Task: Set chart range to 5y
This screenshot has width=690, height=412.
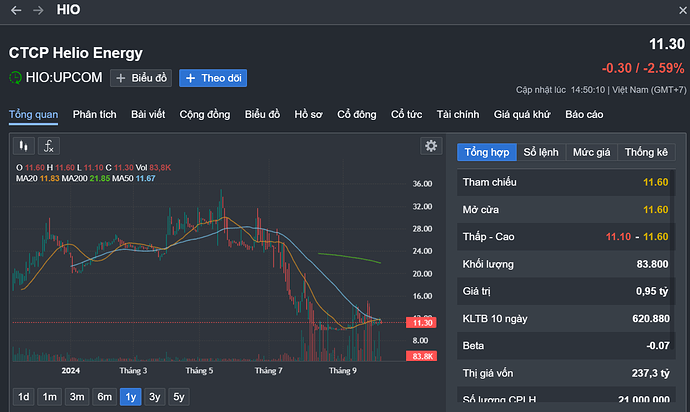Action: coord(179,397)
